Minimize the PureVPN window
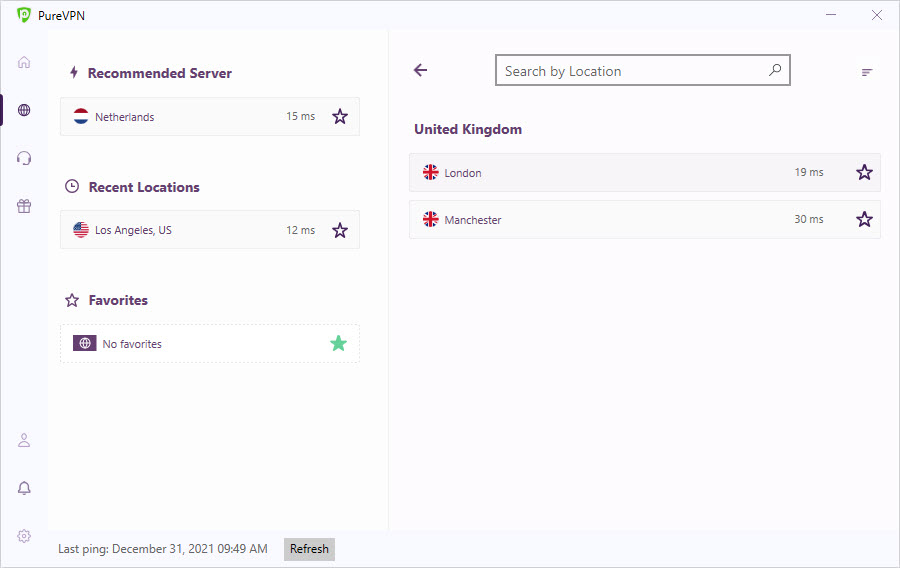This screenshot has height=568, width=900. click(x=831, y=15)
